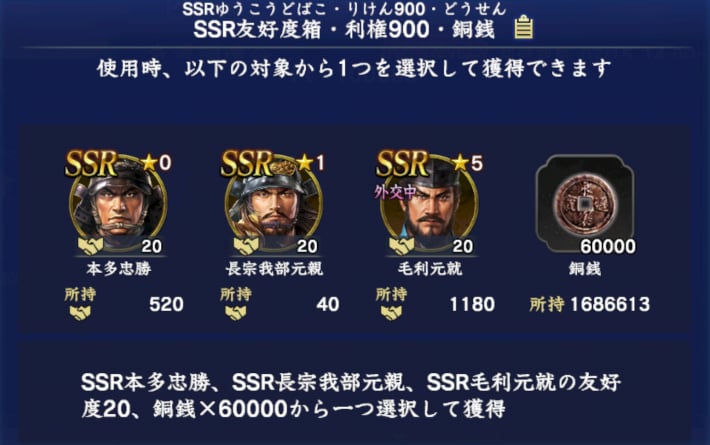The height and width of the screenshot is (445, 710).
Task: Click the owned coin count 1686613
Action: (609, 304)
